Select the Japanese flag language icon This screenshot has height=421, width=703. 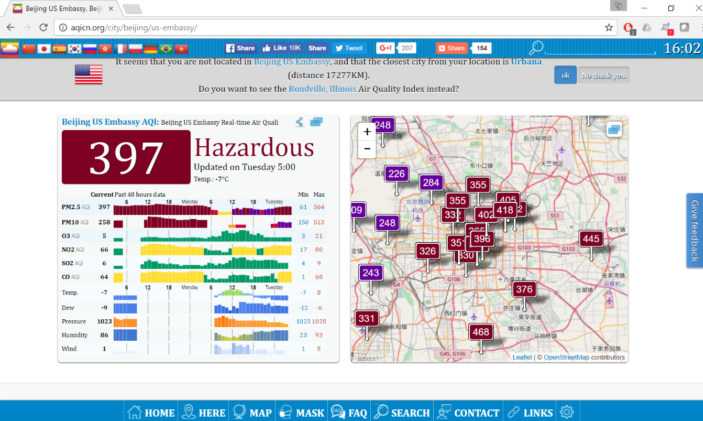[x=44, y=48]
